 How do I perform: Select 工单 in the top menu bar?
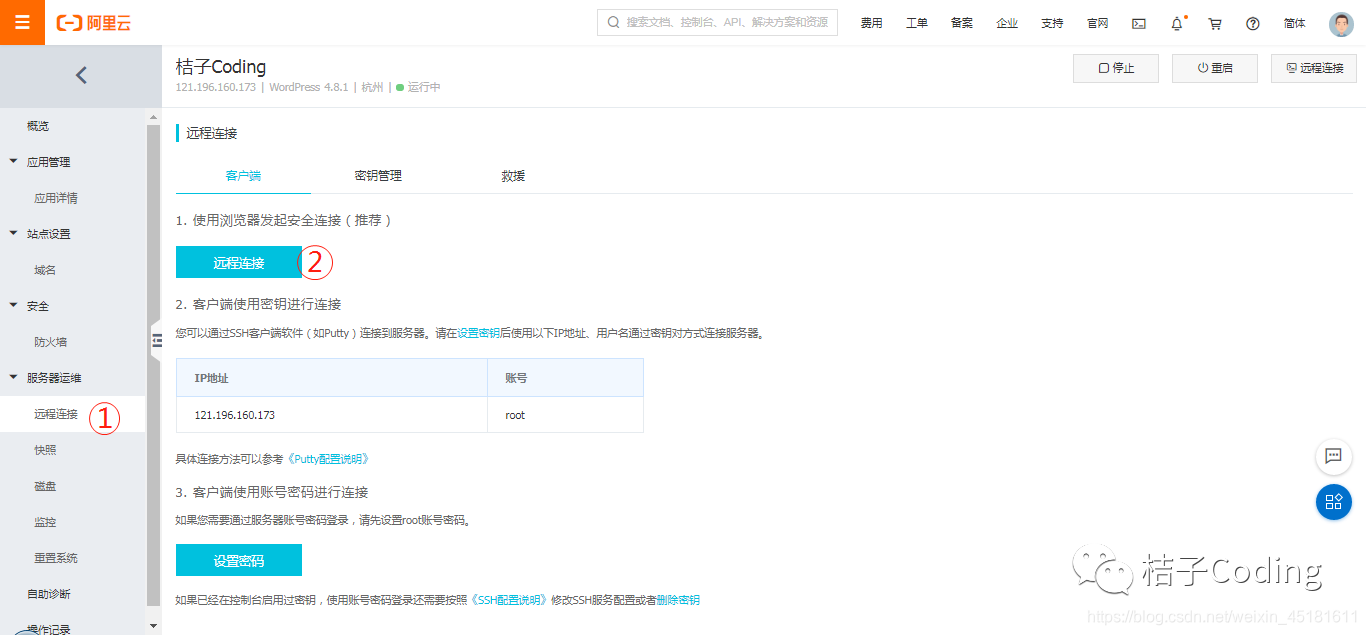916,22
